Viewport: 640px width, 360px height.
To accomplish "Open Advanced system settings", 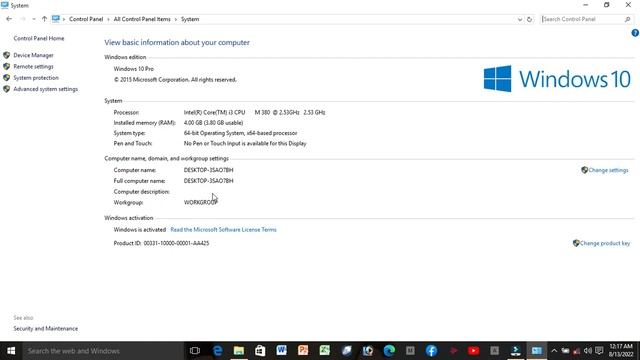I will [45, 89].
